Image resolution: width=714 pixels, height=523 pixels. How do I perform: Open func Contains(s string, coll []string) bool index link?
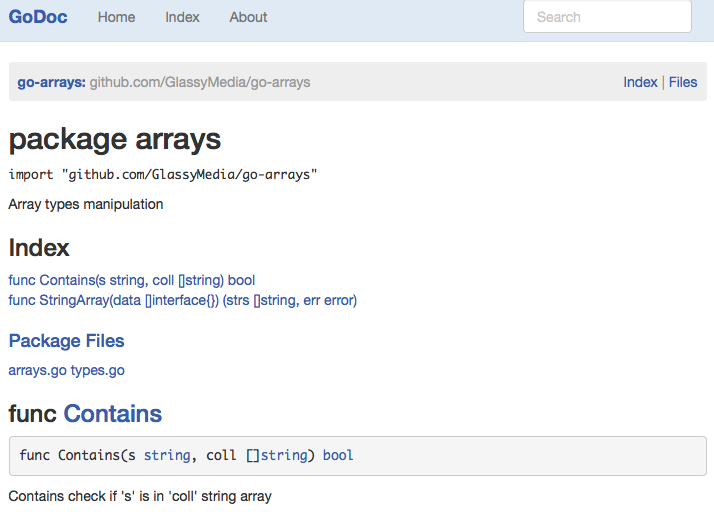132,280
